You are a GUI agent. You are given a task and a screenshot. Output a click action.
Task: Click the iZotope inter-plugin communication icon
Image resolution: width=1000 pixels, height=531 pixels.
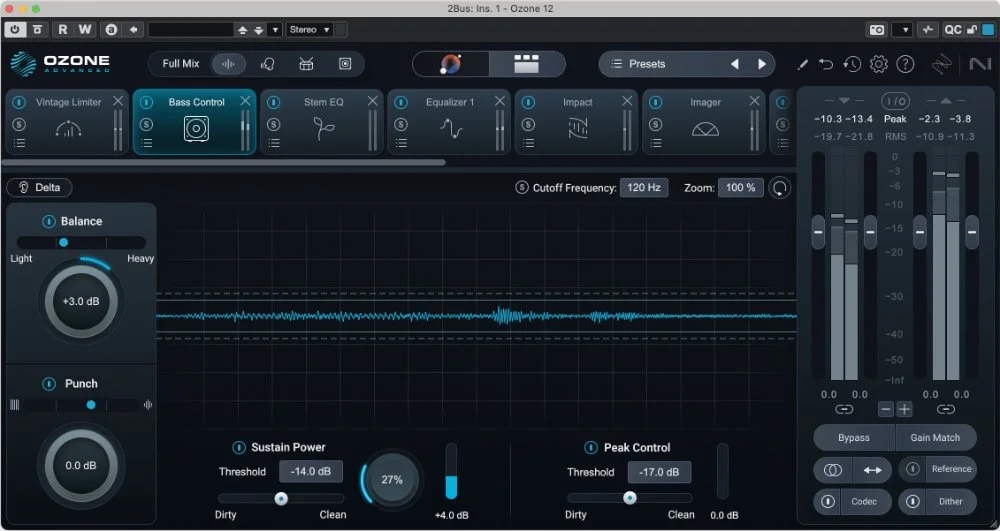[941, 64]
